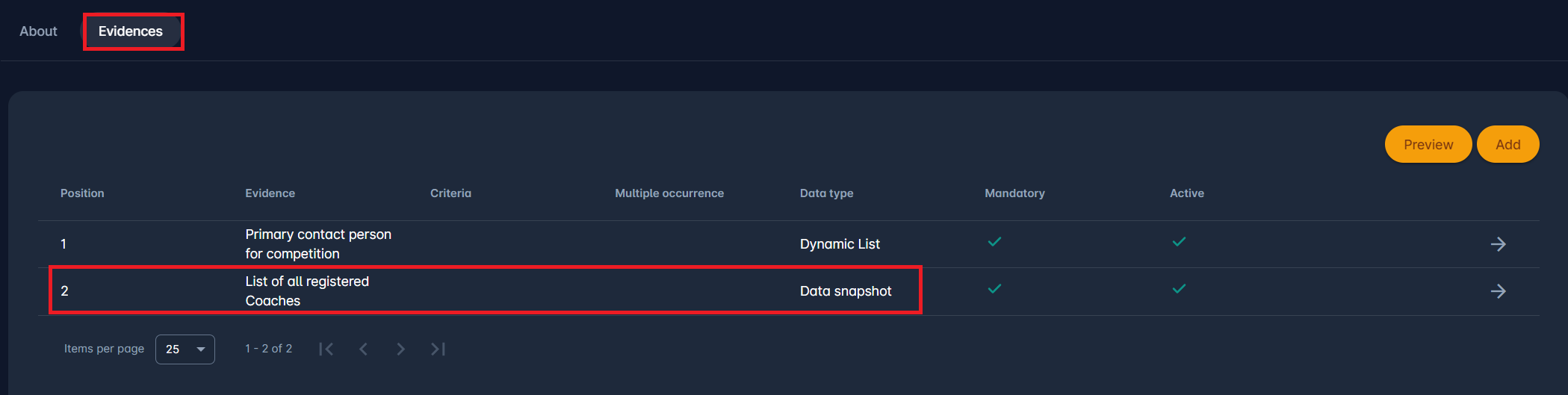The height and width of the screenshot is (395, 1568).
Task: Jump to last page of results
Action: click(439, 349)
